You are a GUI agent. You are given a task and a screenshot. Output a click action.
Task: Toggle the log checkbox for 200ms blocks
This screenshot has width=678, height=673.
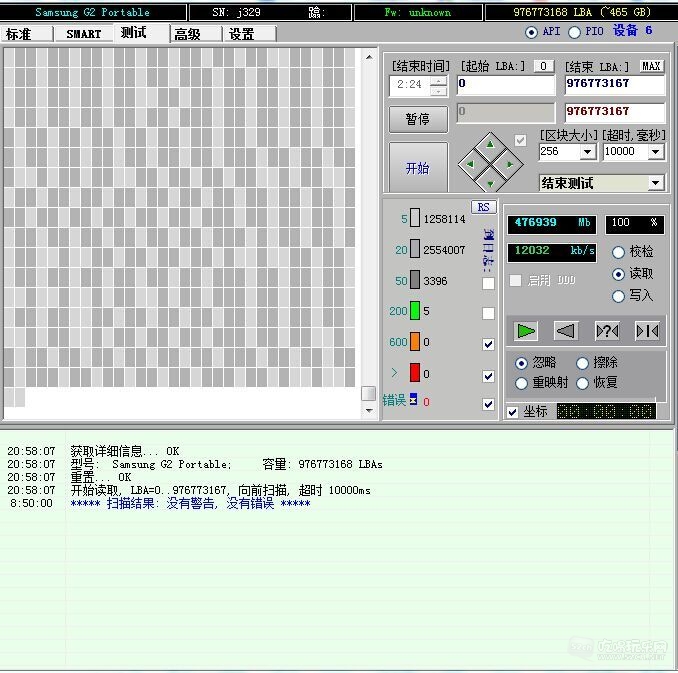(488, 313)
